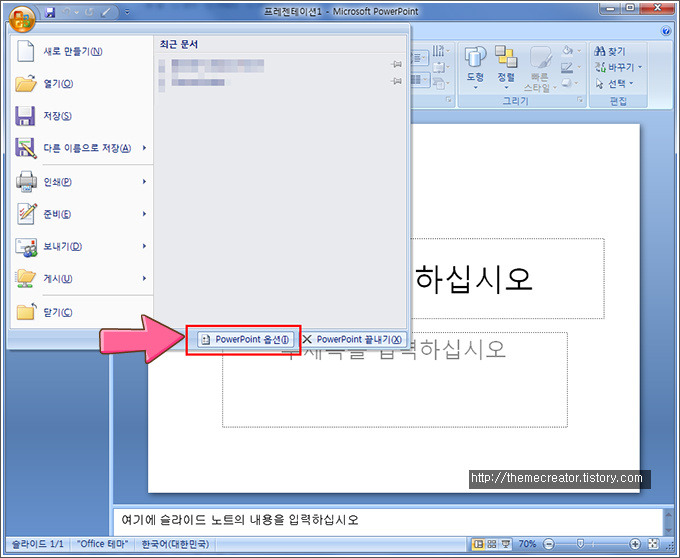Click the shape effects icon
680x558 pixels.
pyautogui.click(x=567, y=83)
